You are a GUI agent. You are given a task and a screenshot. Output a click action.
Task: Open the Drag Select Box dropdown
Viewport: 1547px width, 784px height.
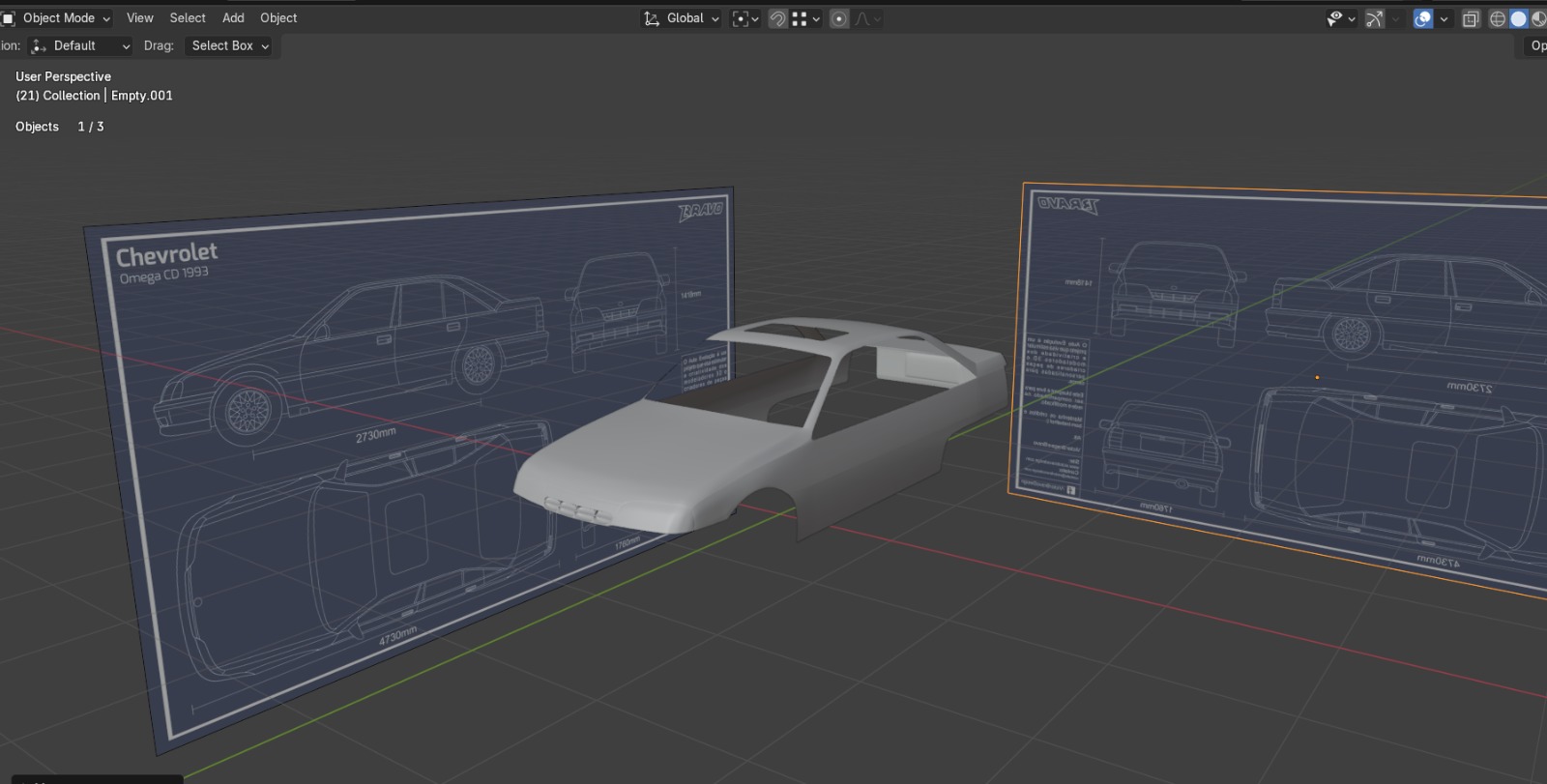(x=229, y=45)
